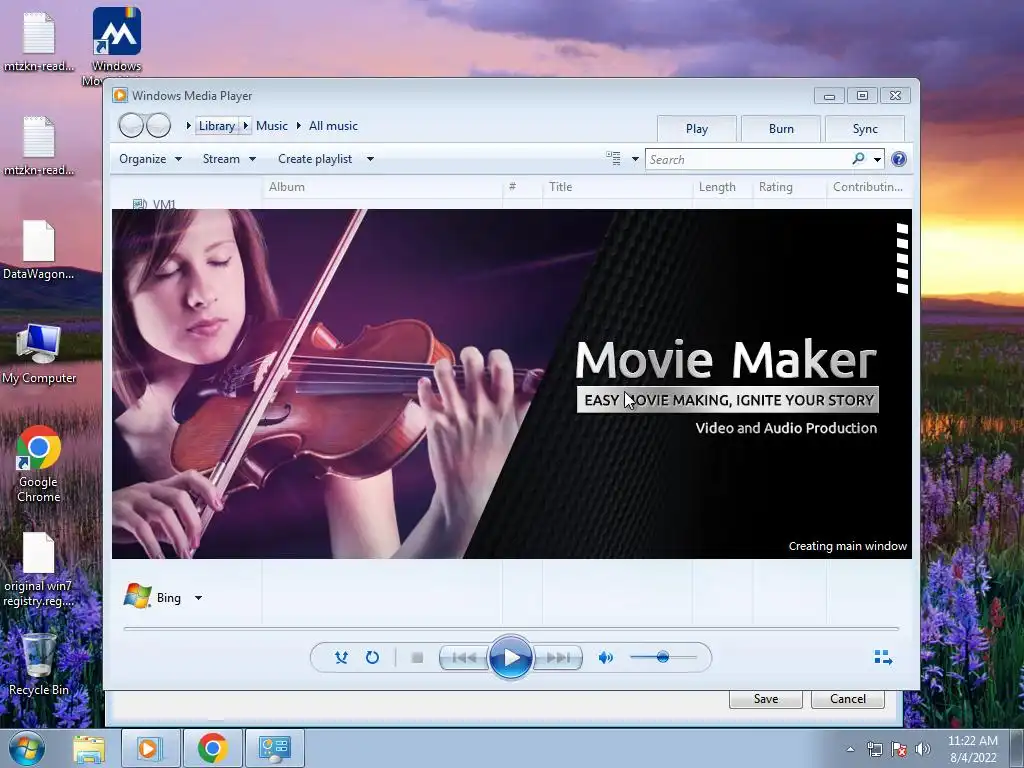This screenshot has width=1024, height=768.
Task: Select All music in the breadcrumb
Action: [333, 126]
